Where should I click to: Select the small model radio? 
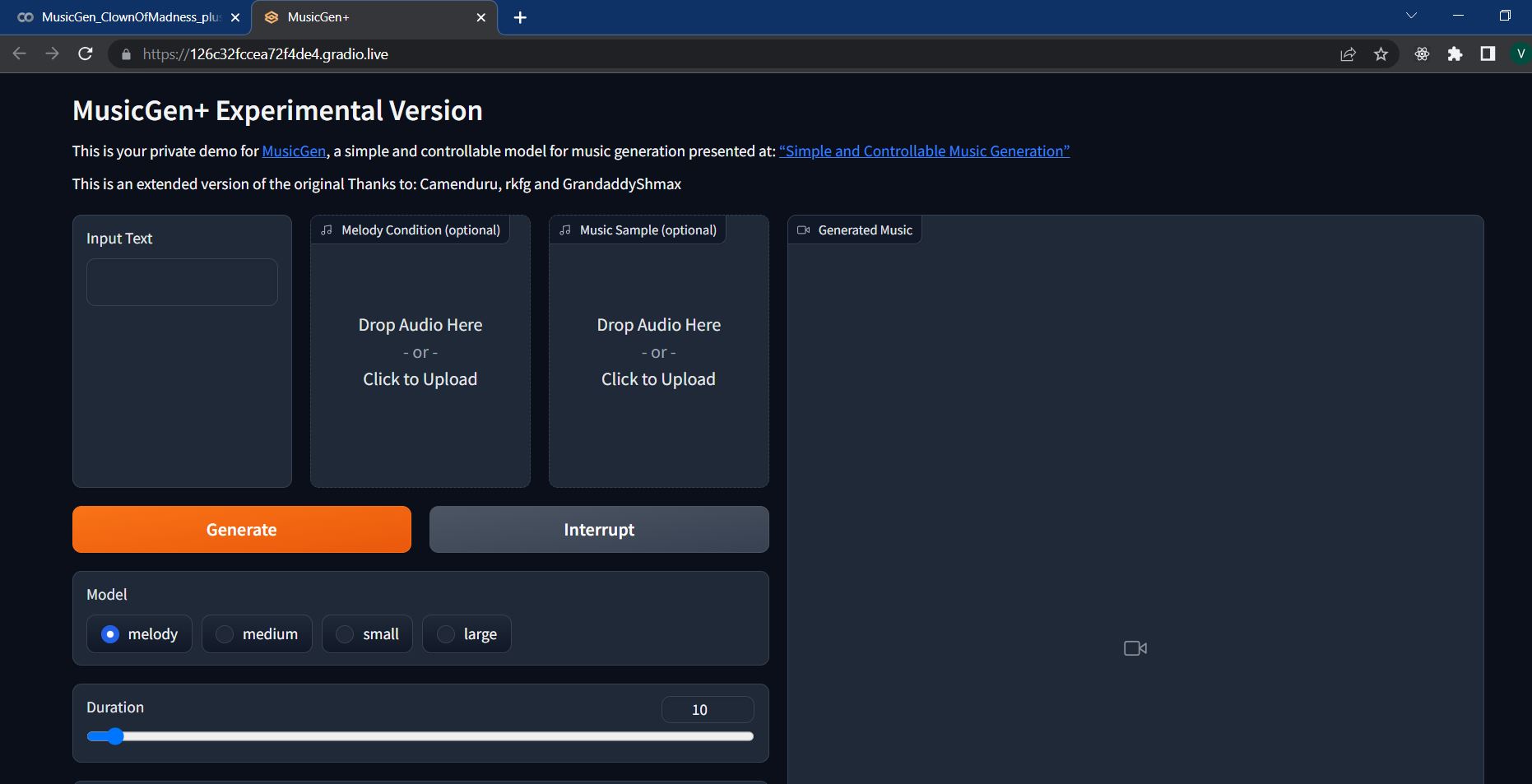click(345, 634)
